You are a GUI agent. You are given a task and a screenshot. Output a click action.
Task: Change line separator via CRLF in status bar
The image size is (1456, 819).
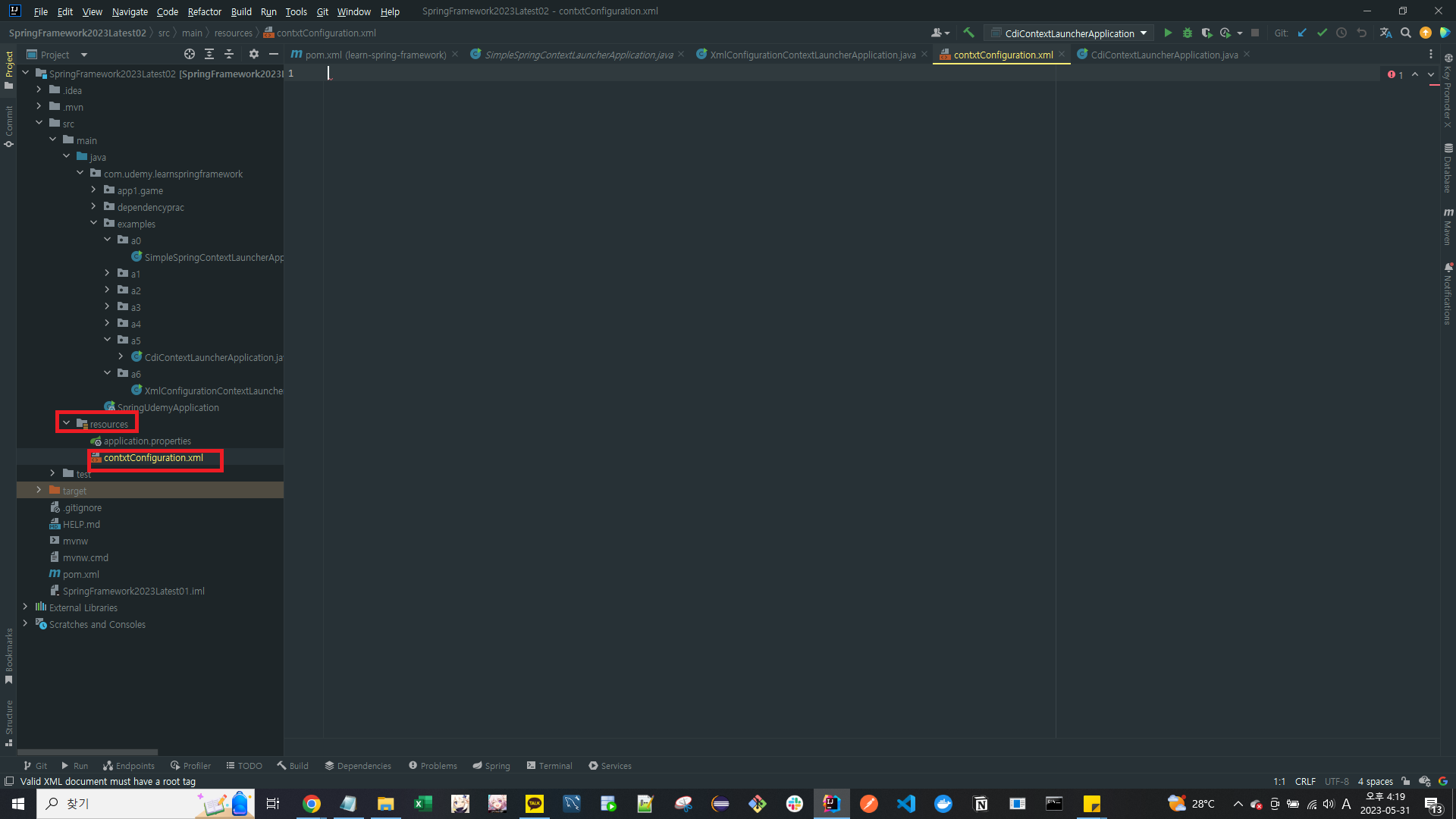(x=1305, y=781)
